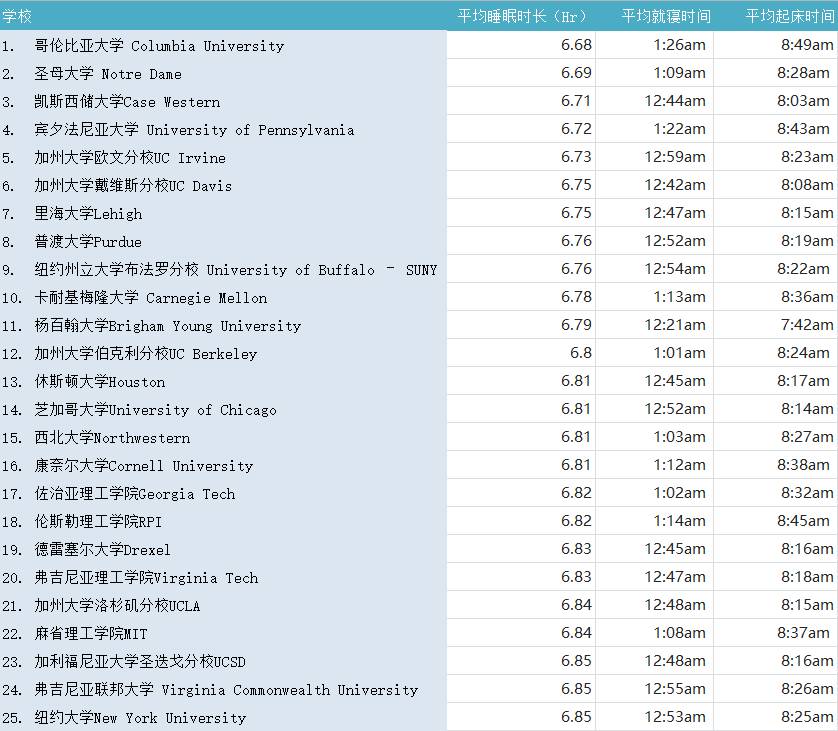Click bedtime 1:08am in MIT row

point(679,632)
